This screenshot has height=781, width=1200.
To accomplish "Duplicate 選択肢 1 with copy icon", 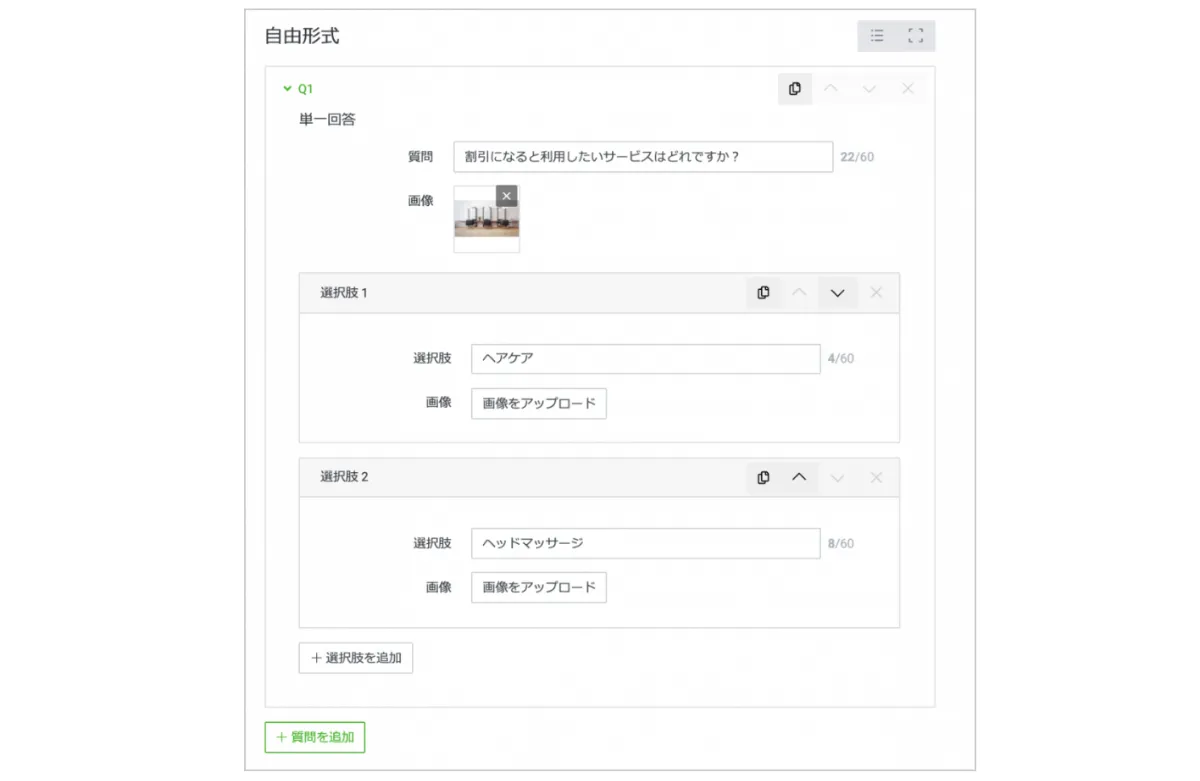I will (x=764, y=293).
